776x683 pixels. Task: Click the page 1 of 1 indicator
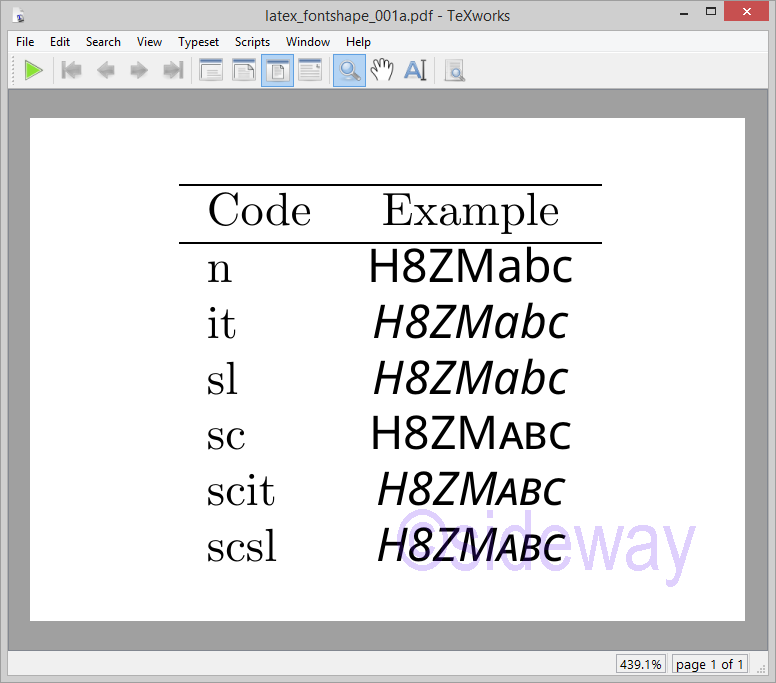(x=709, y=664)
